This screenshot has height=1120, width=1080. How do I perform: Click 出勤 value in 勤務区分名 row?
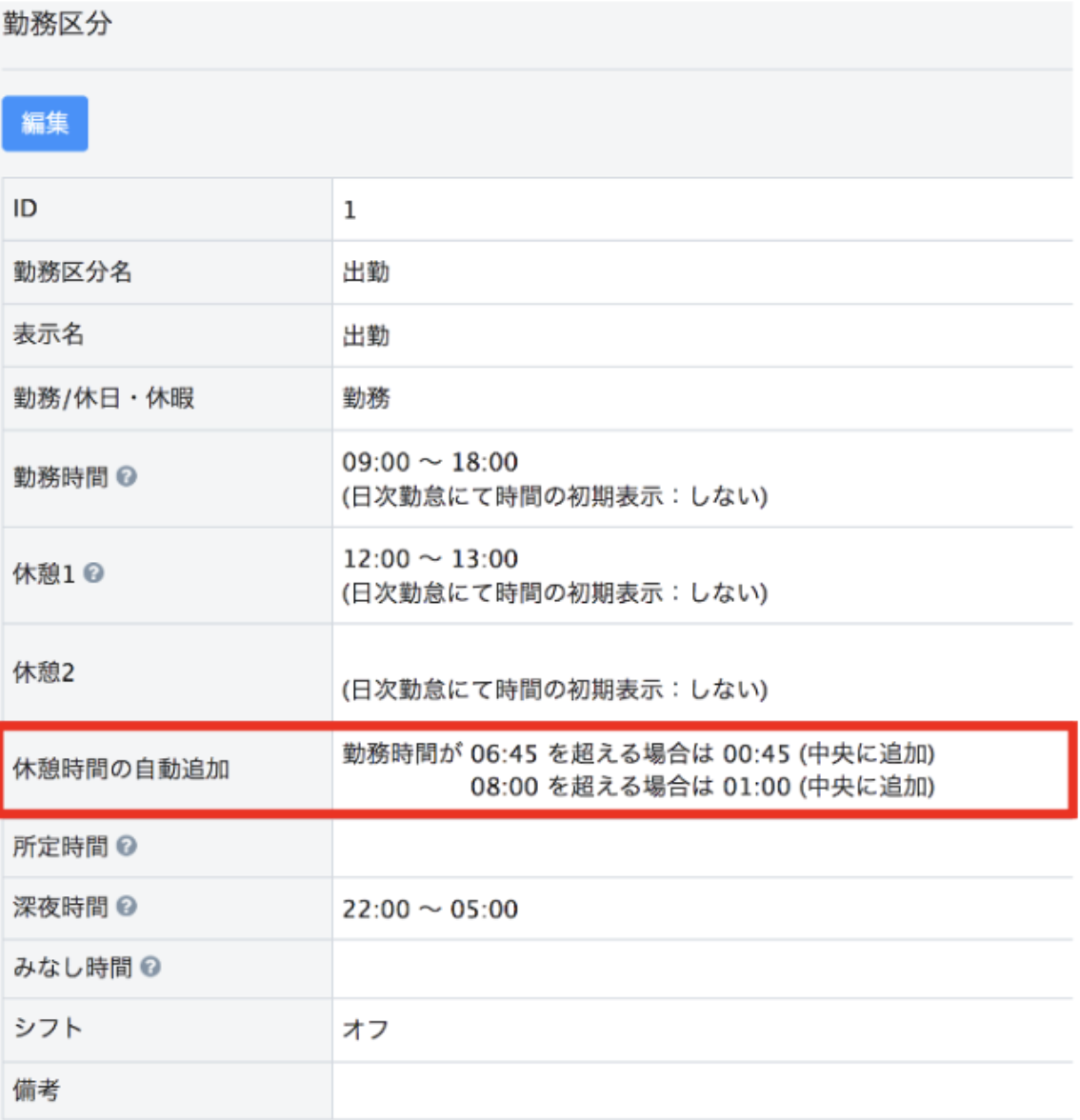366,272
